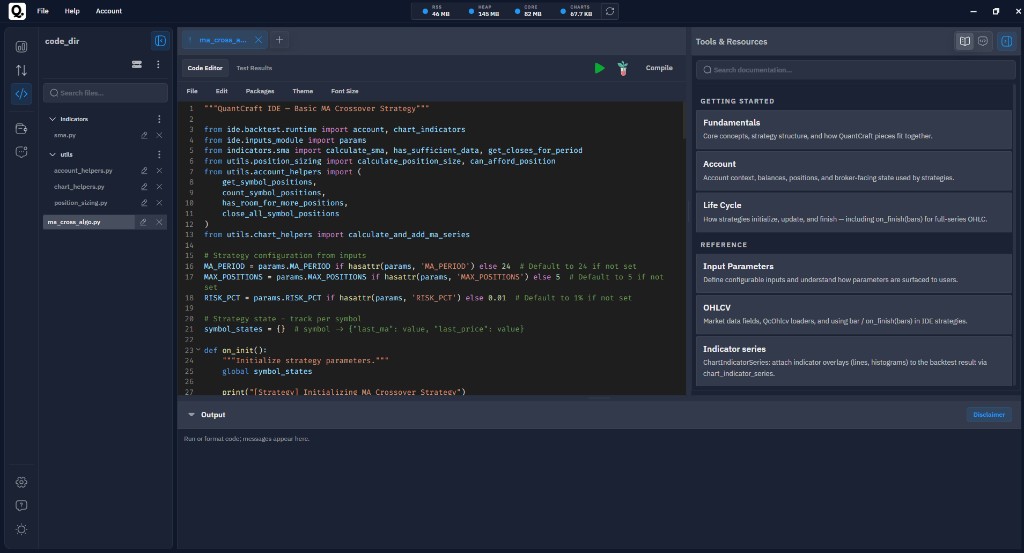Open the bar chart dashboard sidebar icon
The height and width of the screenshot is (553, 1024).
[x=22, y=46]
